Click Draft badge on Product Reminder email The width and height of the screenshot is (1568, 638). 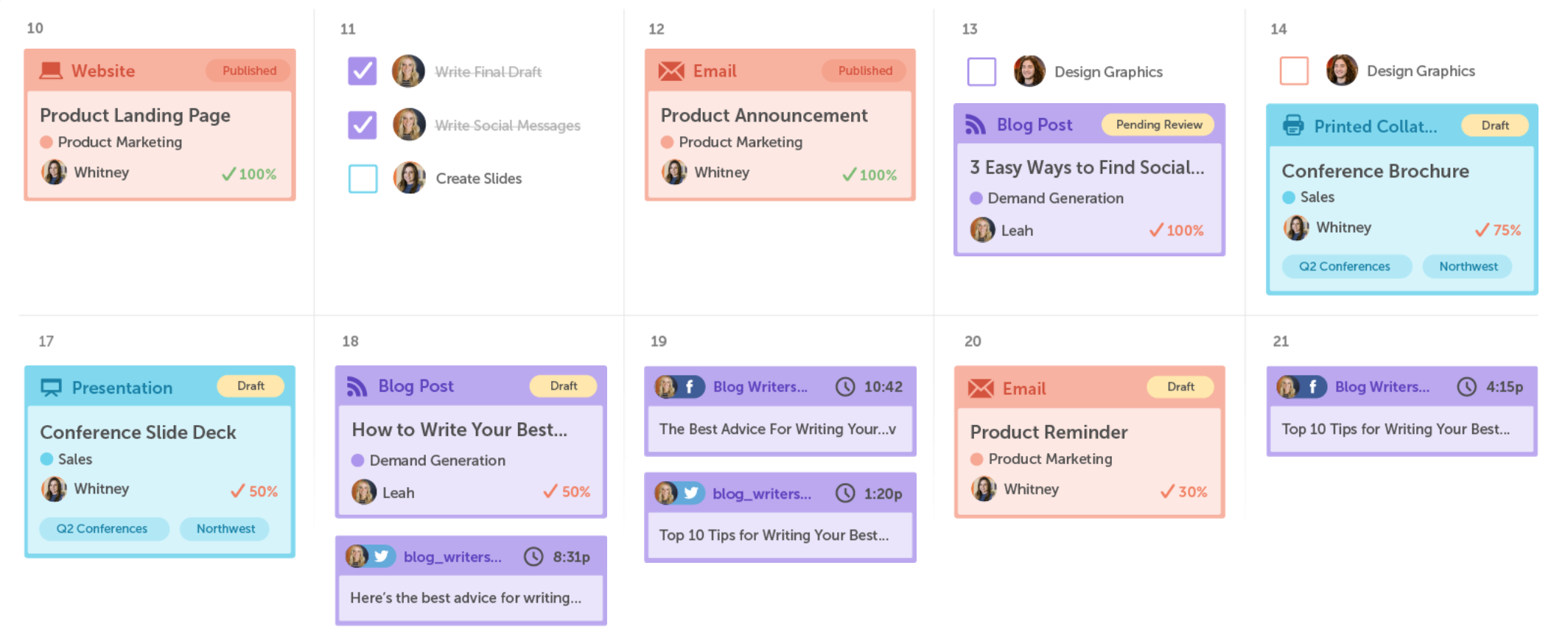(x=1180, y=387)
